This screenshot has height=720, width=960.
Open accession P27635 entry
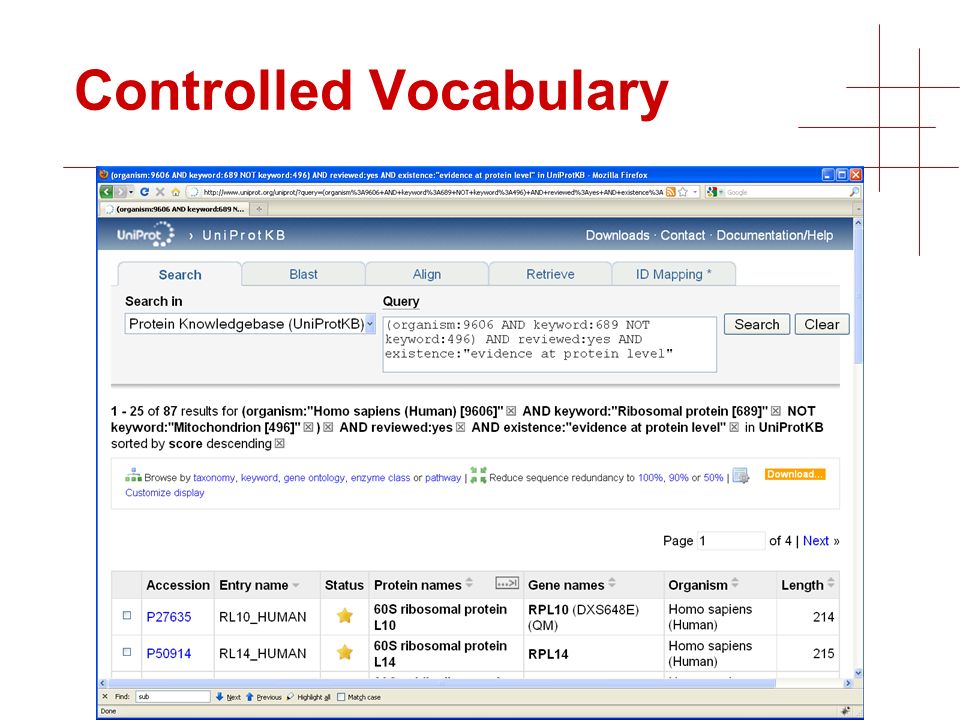pos(168,617)
